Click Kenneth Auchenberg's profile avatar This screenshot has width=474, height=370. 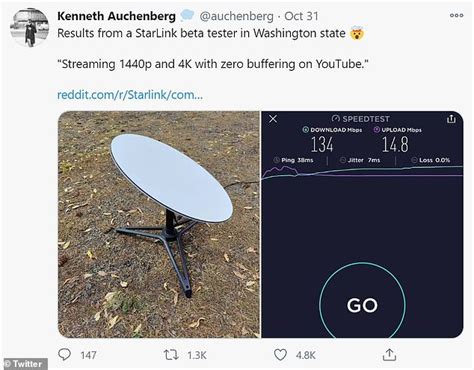click(x=30, y=28)
